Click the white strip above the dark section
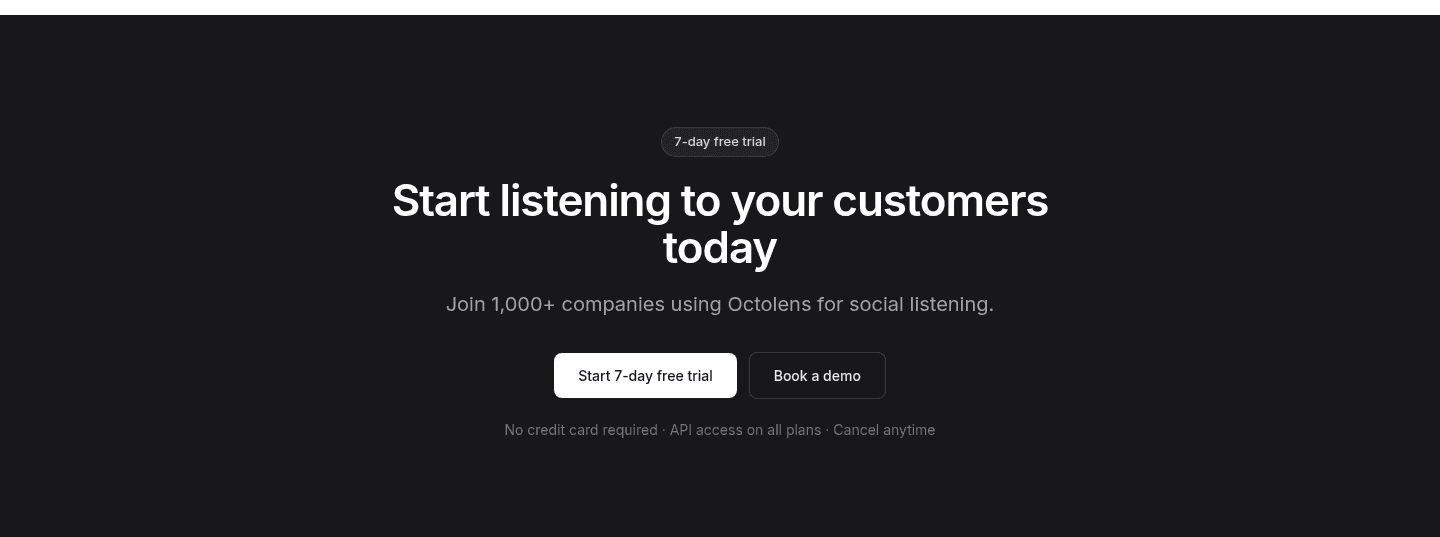 coord(720,7)
